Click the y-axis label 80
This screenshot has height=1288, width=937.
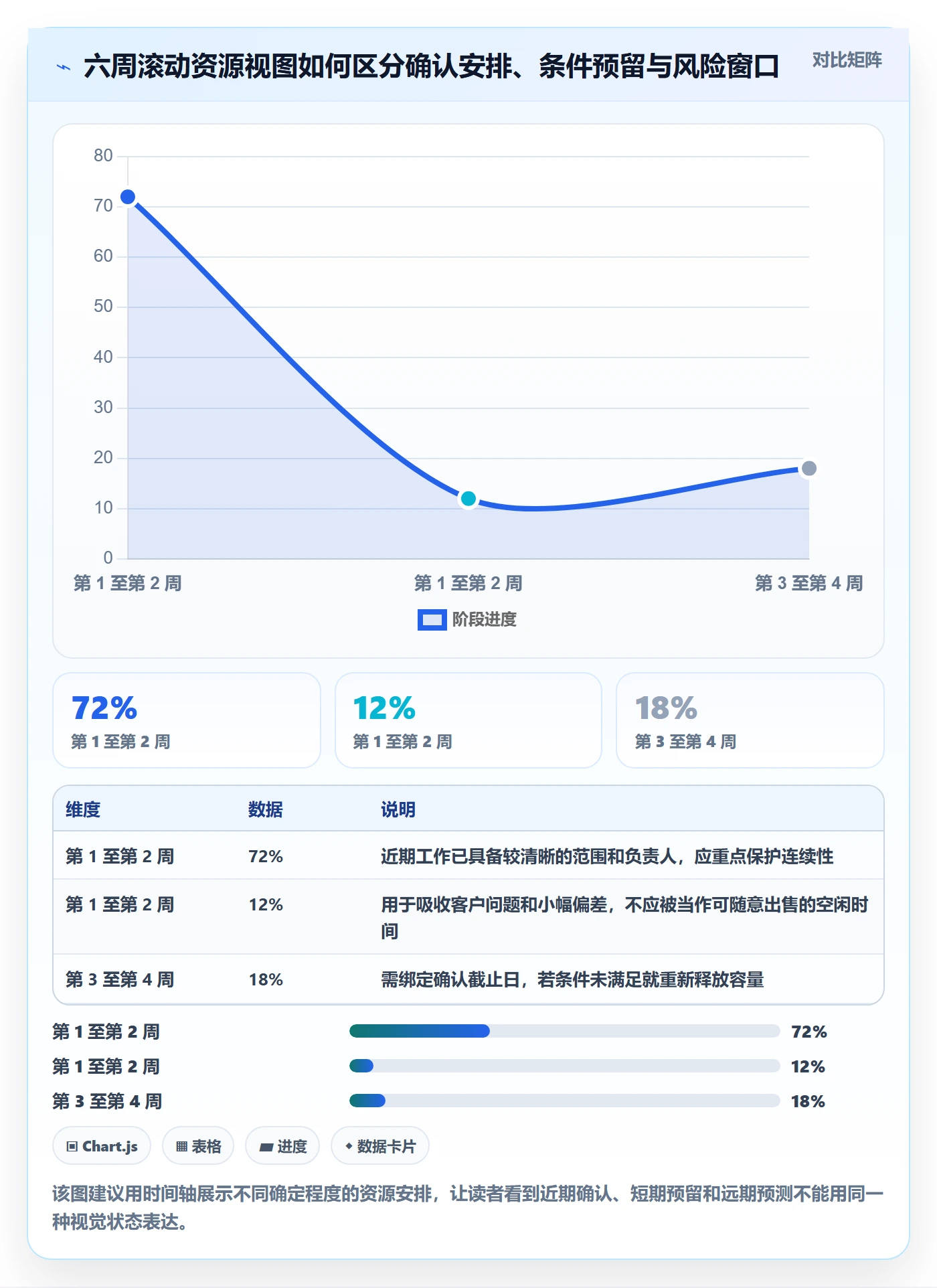(x=103, y=155)
